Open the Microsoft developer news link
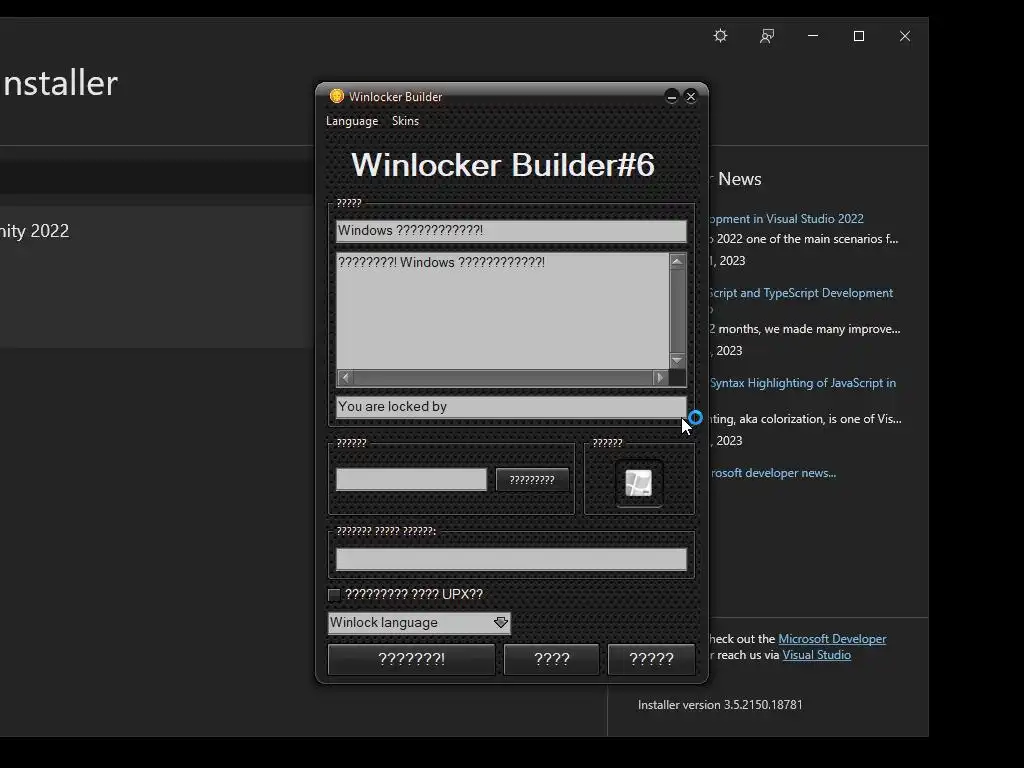 [x=773, y=473]
